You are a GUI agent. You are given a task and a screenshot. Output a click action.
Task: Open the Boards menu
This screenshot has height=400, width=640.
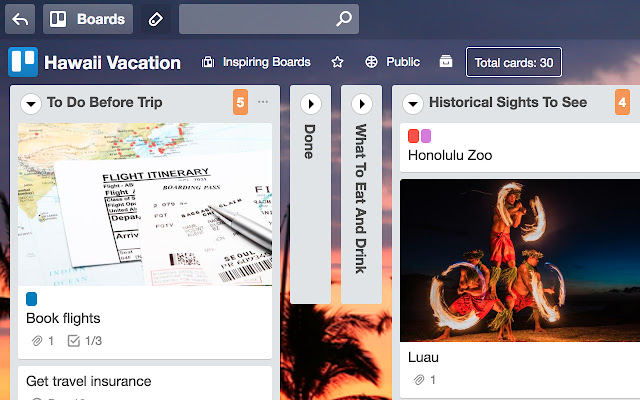[x=88, y=18]
